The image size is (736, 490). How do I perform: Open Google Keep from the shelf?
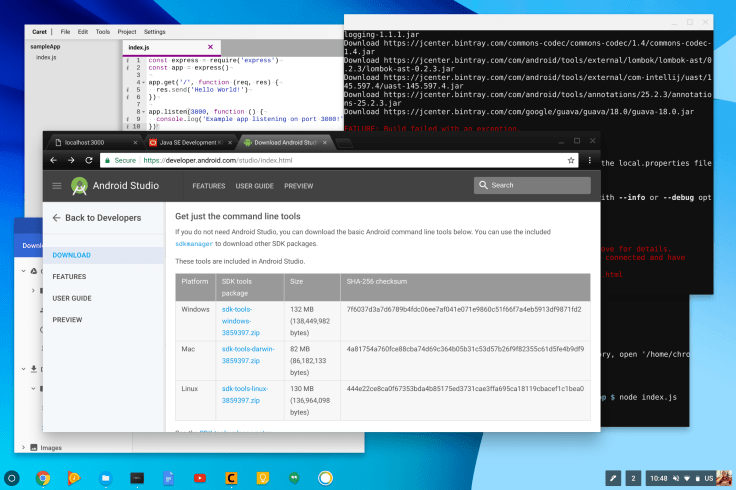coord(262,478)
